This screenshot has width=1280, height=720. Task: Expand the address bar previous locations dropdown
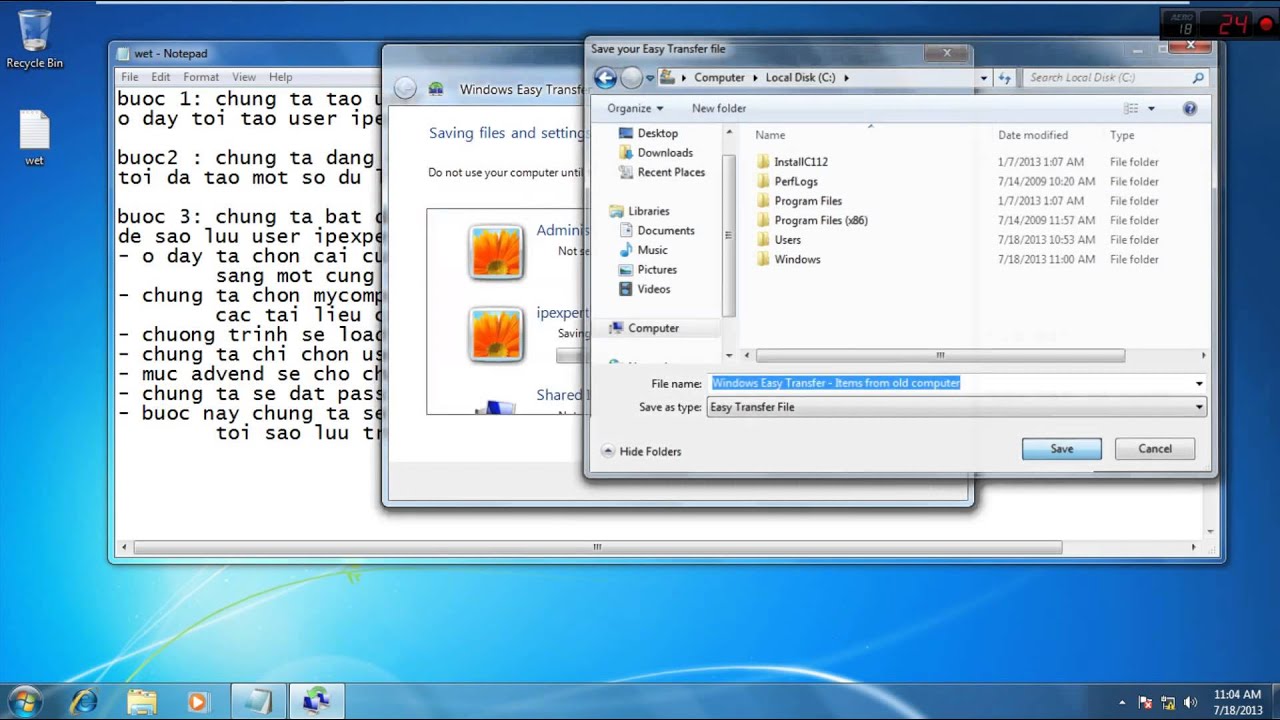click(x=983, y=78)
